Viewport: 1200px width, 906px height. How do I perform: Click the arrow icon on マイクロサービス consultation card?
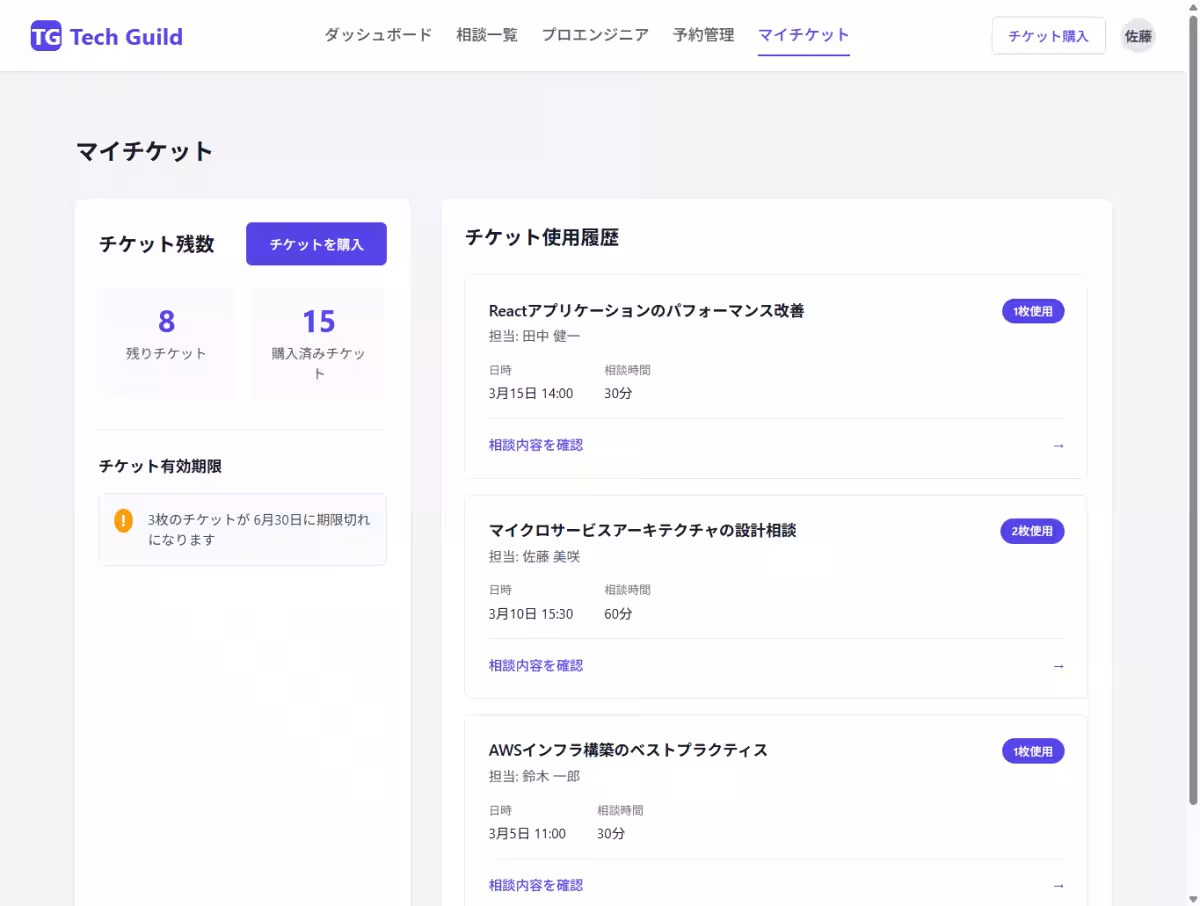pos(1058,665)
